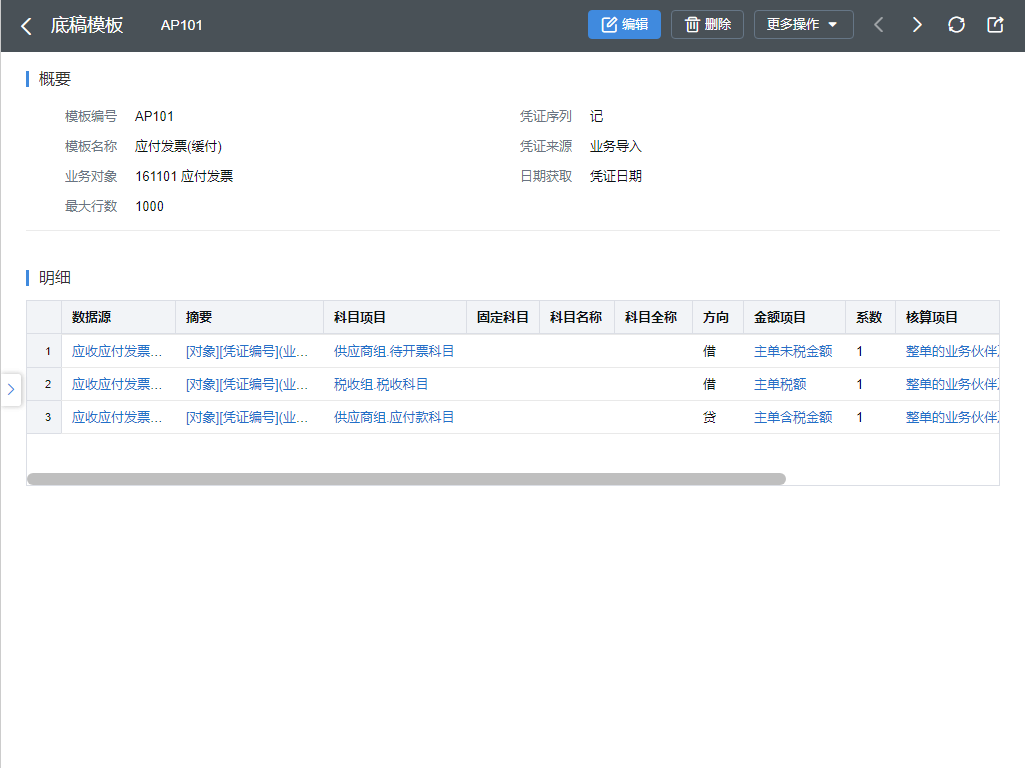The width and height of the screenshot is (1025, 768).
Task: Open row 2 整单的业务伙伴 link
Action: (x=952, y=384)
